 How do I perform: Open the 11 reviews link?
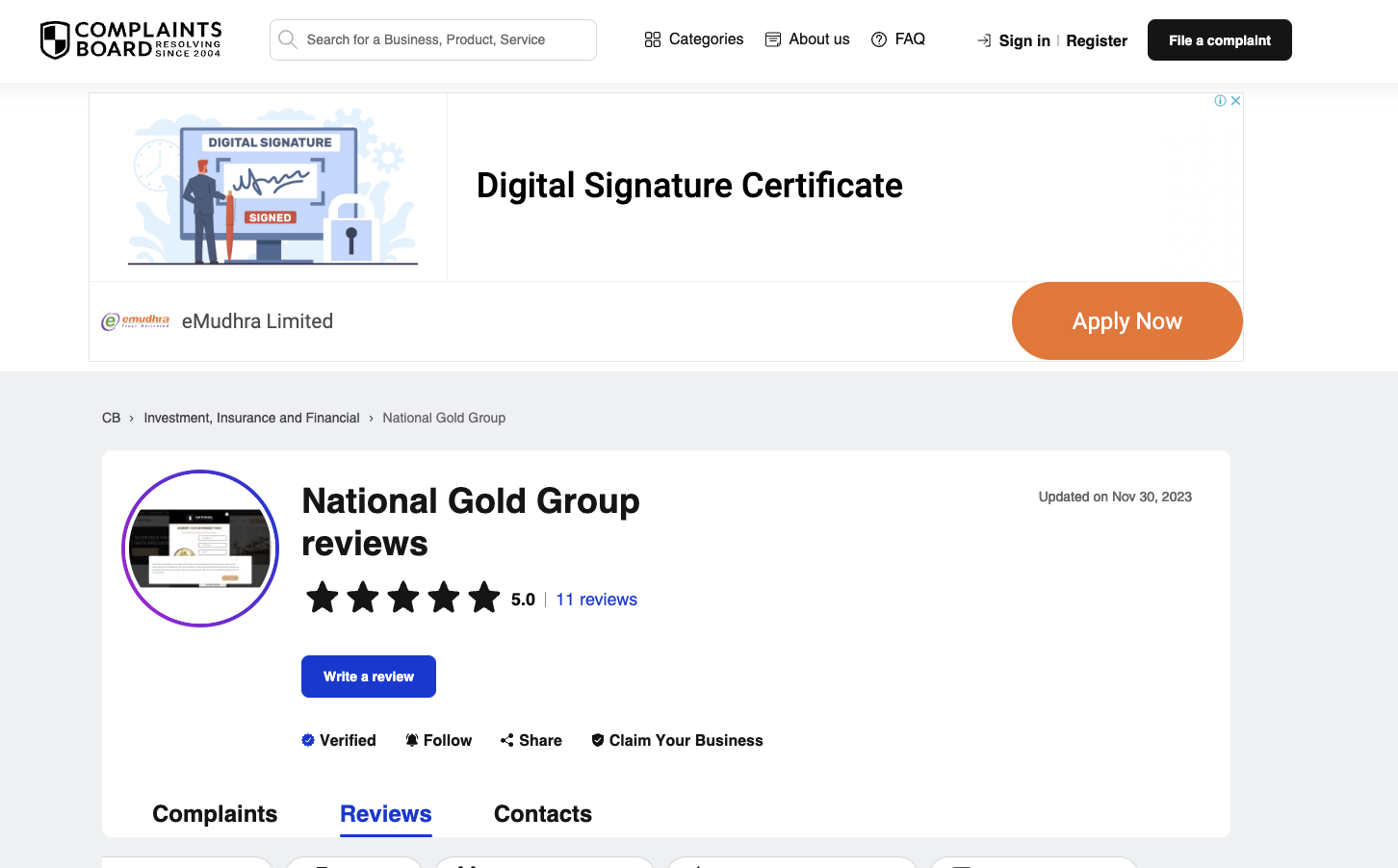[x=596, y=600]
